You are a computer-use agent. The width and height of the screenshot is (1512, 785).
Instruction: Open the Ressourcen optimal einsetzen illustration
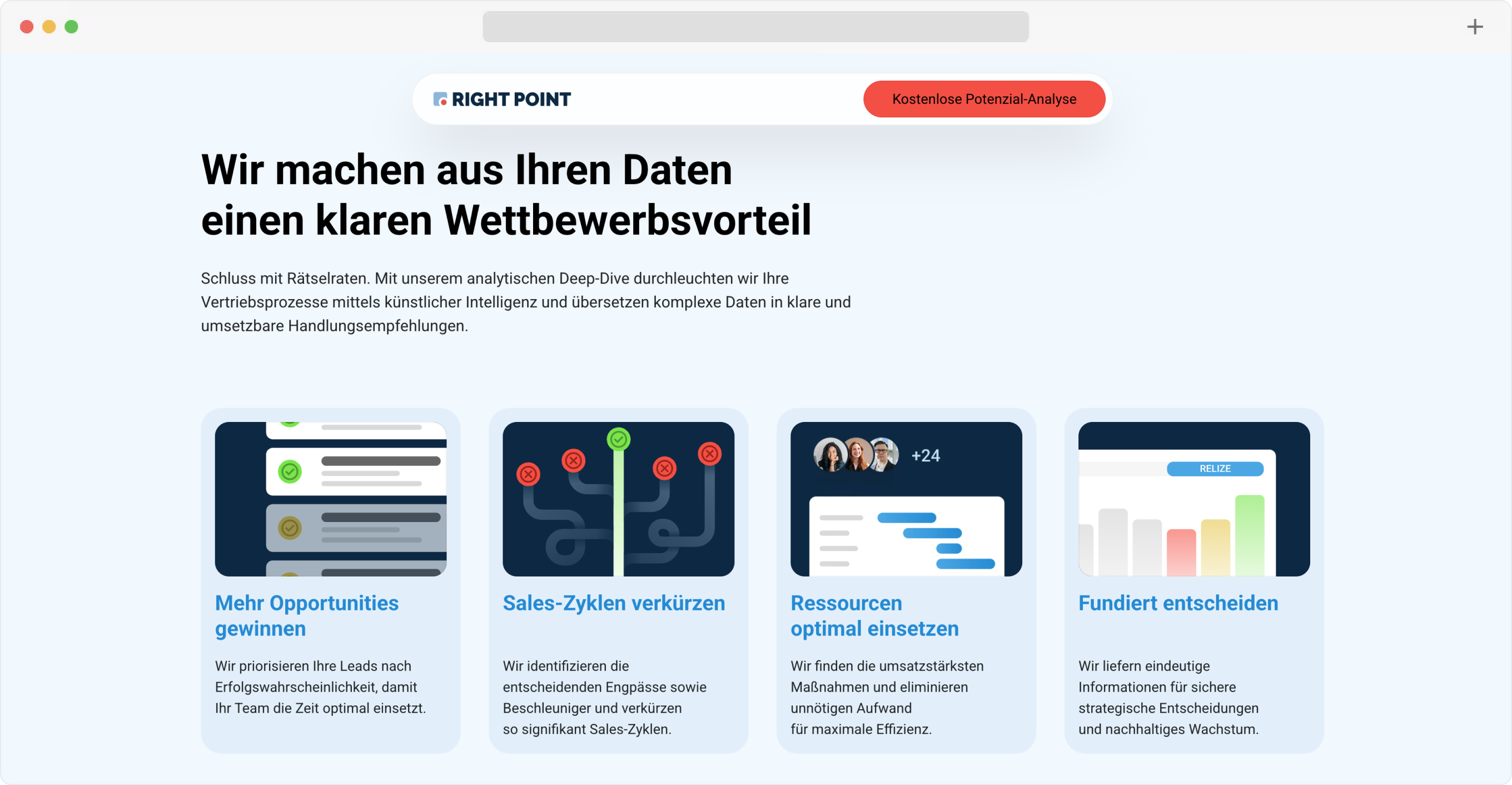coord(906,499)
